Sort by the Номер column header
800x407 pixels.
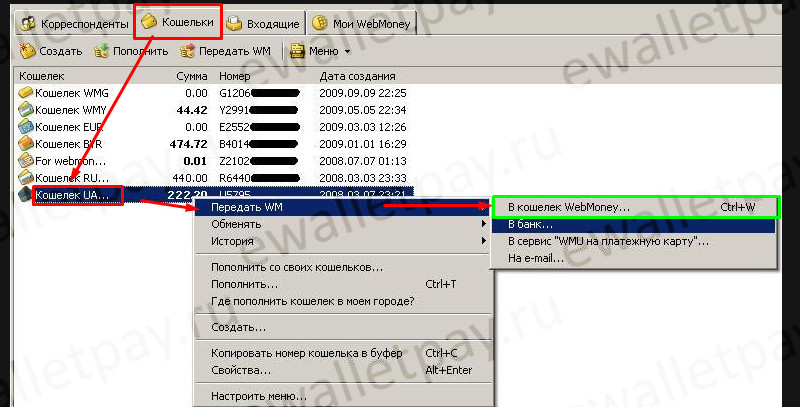tap(235, 76)
